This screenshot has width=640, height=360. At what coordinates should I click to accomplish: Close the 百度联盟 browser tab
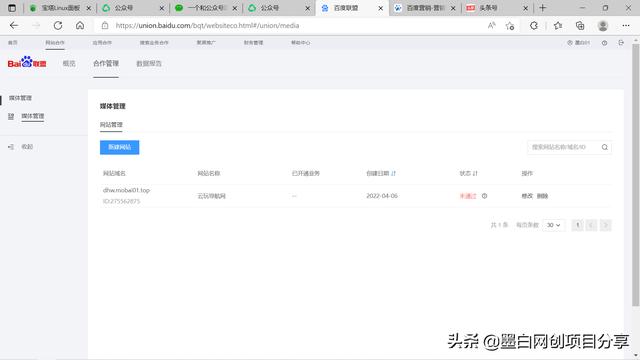tap(380, 8)
